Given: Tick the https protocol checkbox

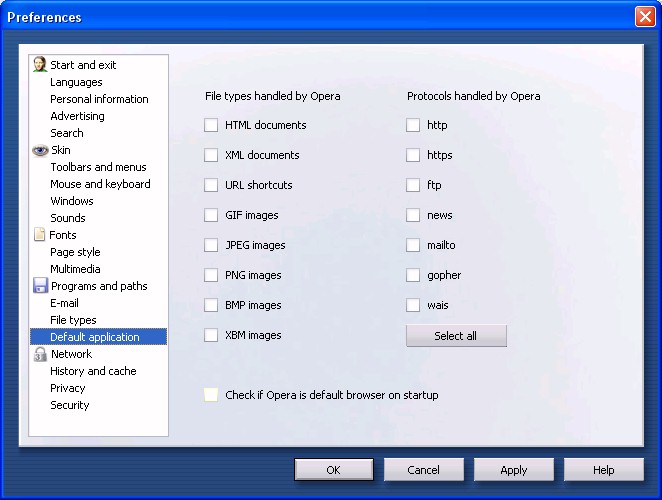Looking at the screenshot, I should (x=413, y=155).
